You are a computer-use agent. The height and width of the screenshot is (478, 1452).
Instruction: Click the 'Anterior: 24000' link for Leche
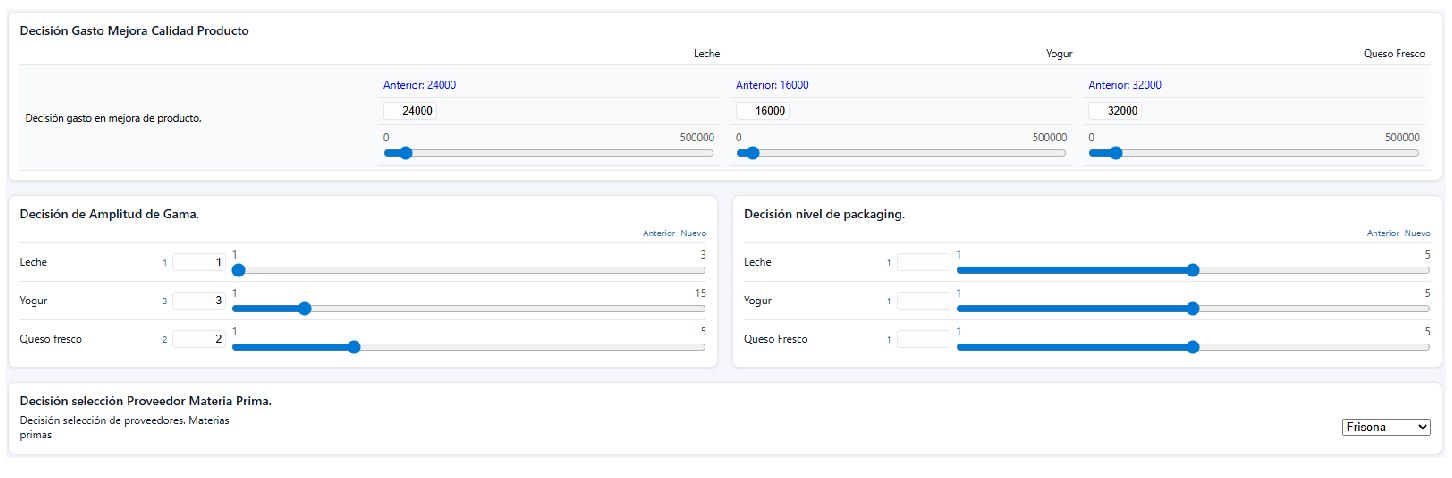(x=420, y=85)
